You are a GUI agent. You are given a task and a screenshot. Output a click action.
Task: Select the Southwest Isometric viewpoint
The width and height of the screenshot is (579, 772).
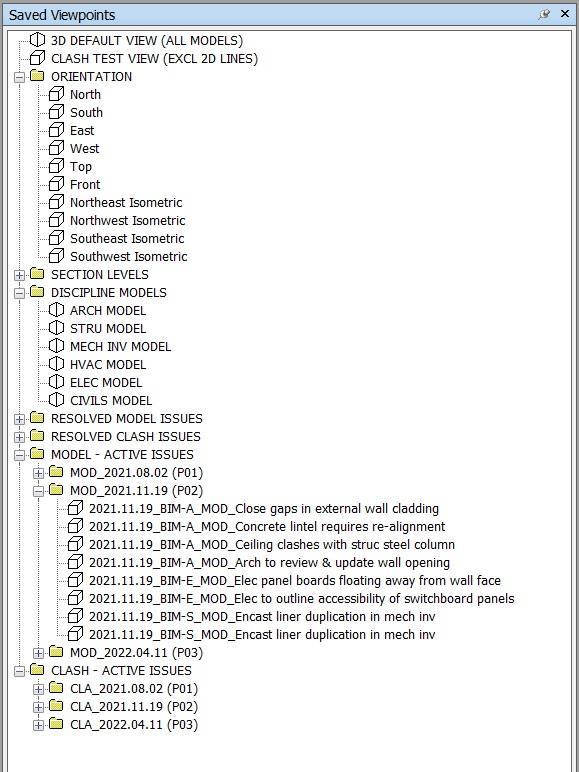pos(129,257)
